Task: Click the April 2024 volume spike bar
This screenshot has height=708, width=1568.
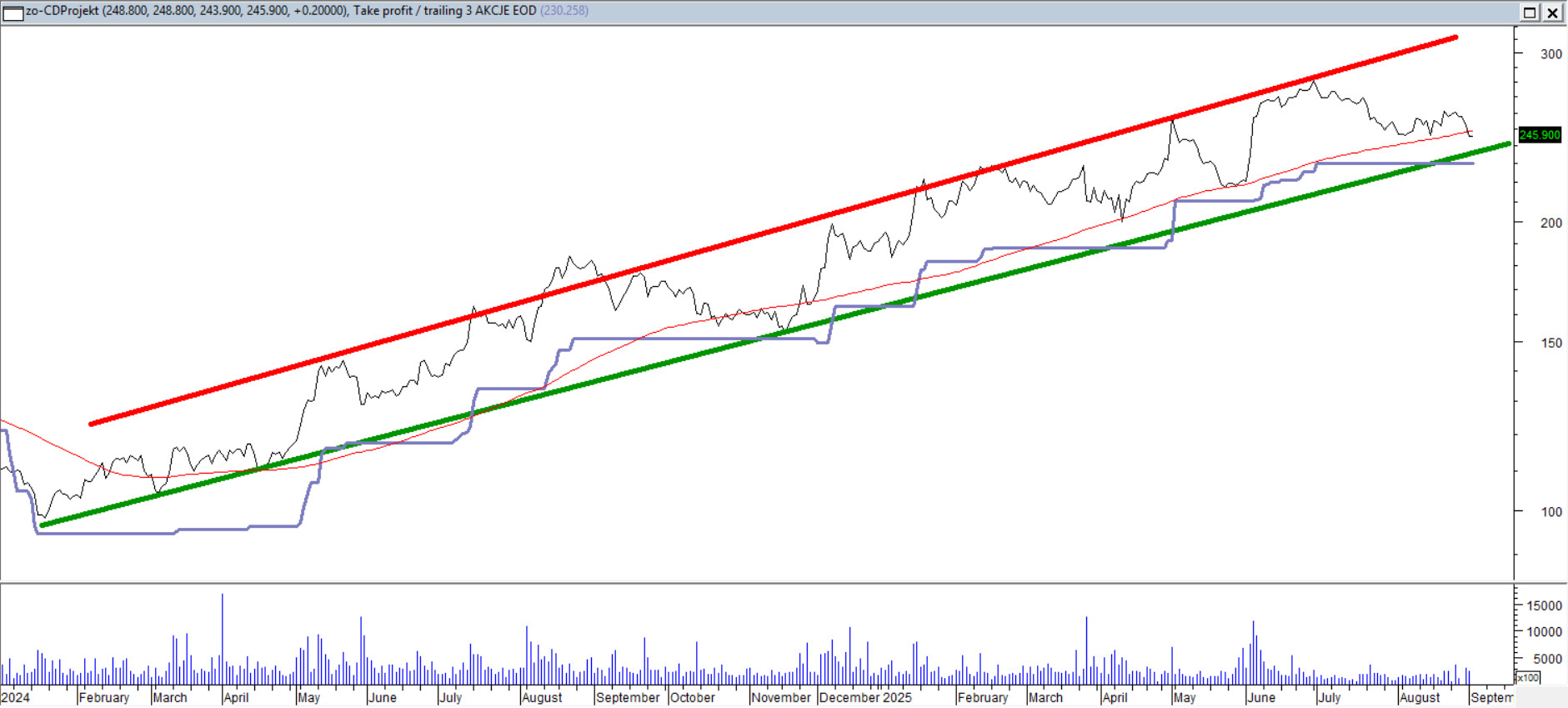Action: [x=223, y=634]
